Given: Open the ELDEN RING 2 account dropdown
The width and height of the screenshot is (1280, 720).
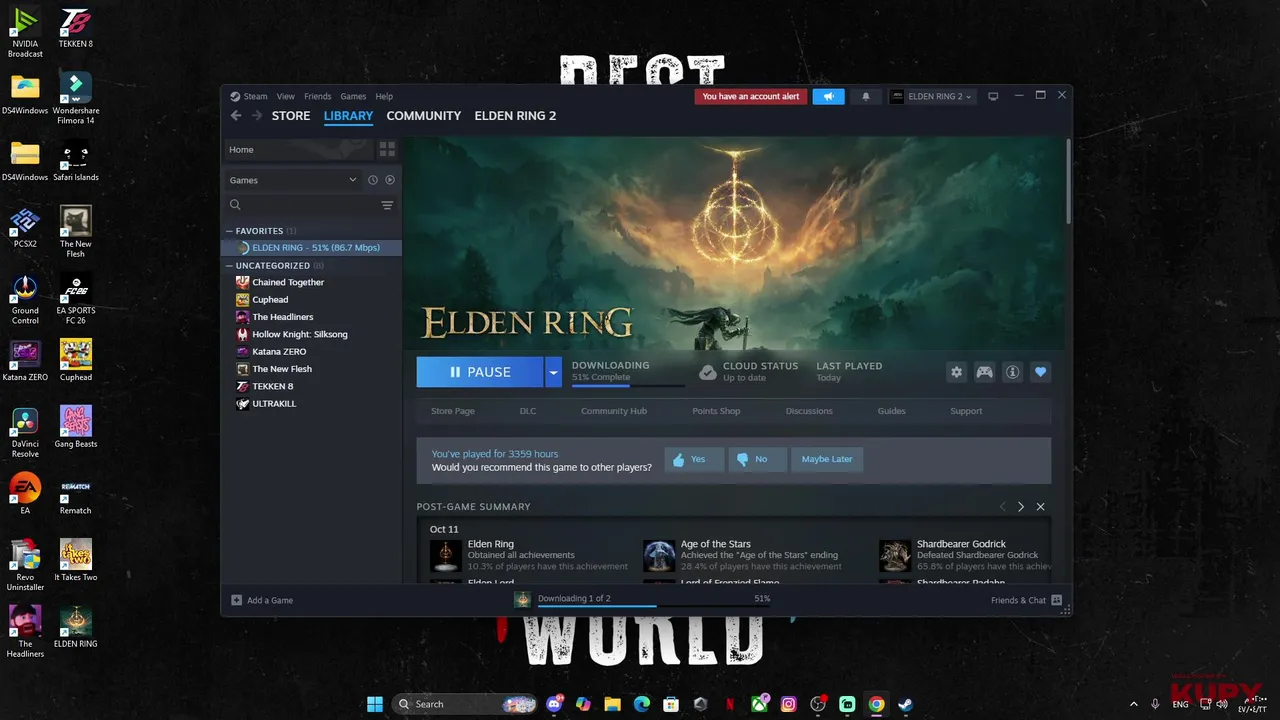Looking at the screenshot, I should (x=931, y=96).
